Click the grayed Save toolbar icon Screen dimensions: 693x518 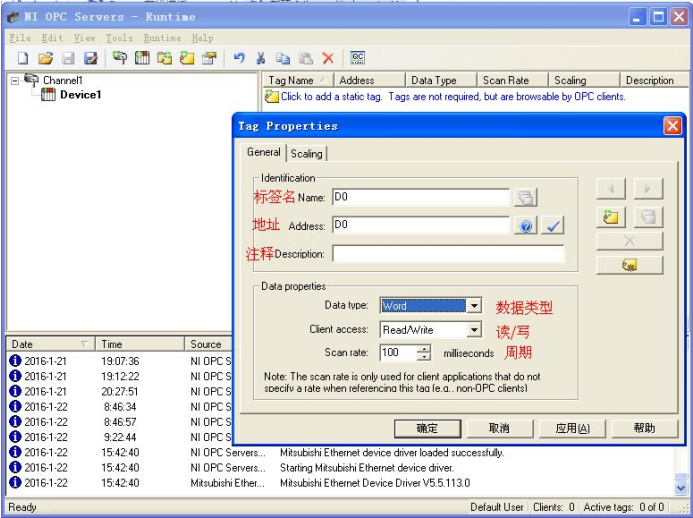coord(68,58)
